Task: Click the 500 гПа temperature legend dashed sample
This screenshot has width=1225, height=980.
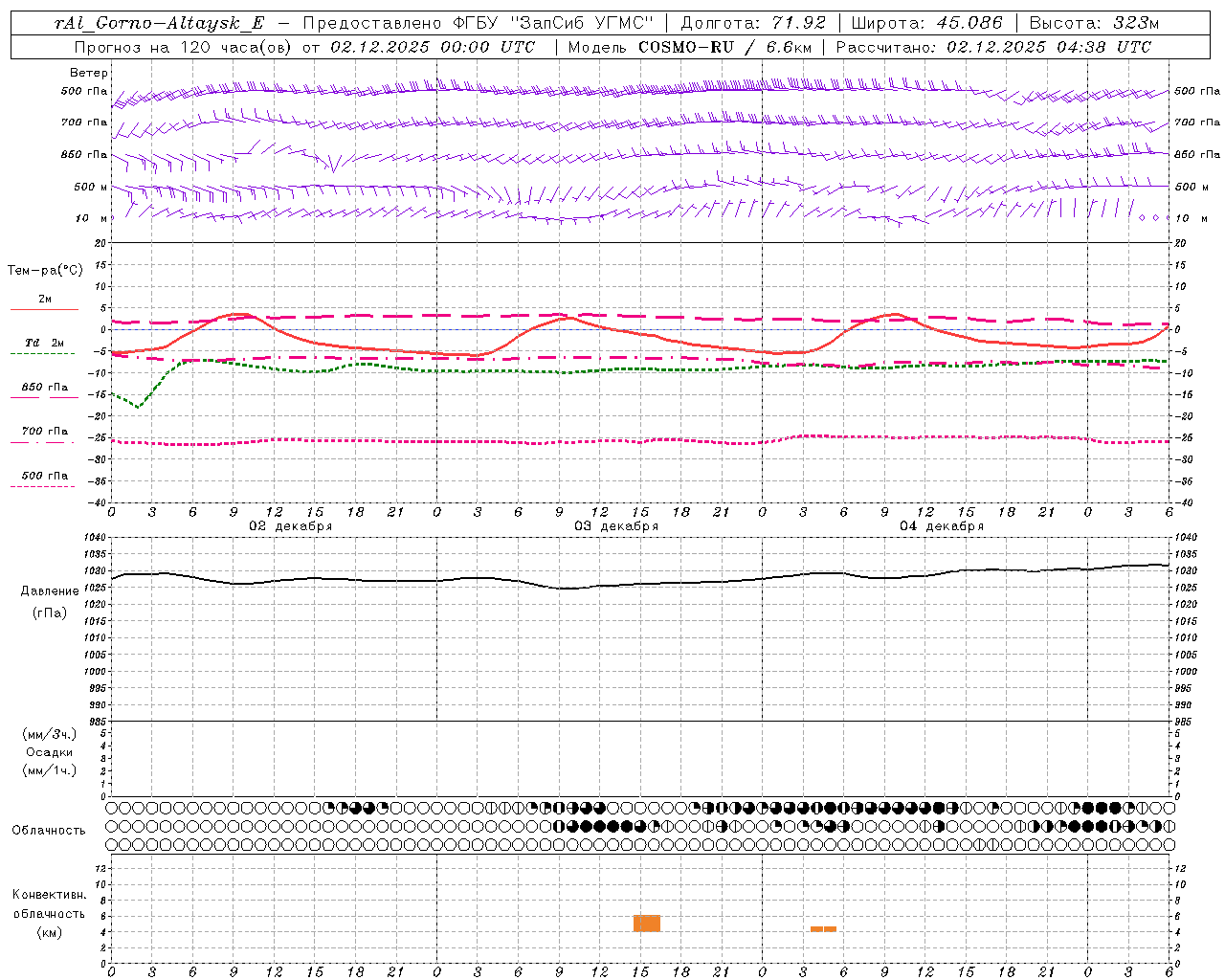Action: tap(43, 487)
